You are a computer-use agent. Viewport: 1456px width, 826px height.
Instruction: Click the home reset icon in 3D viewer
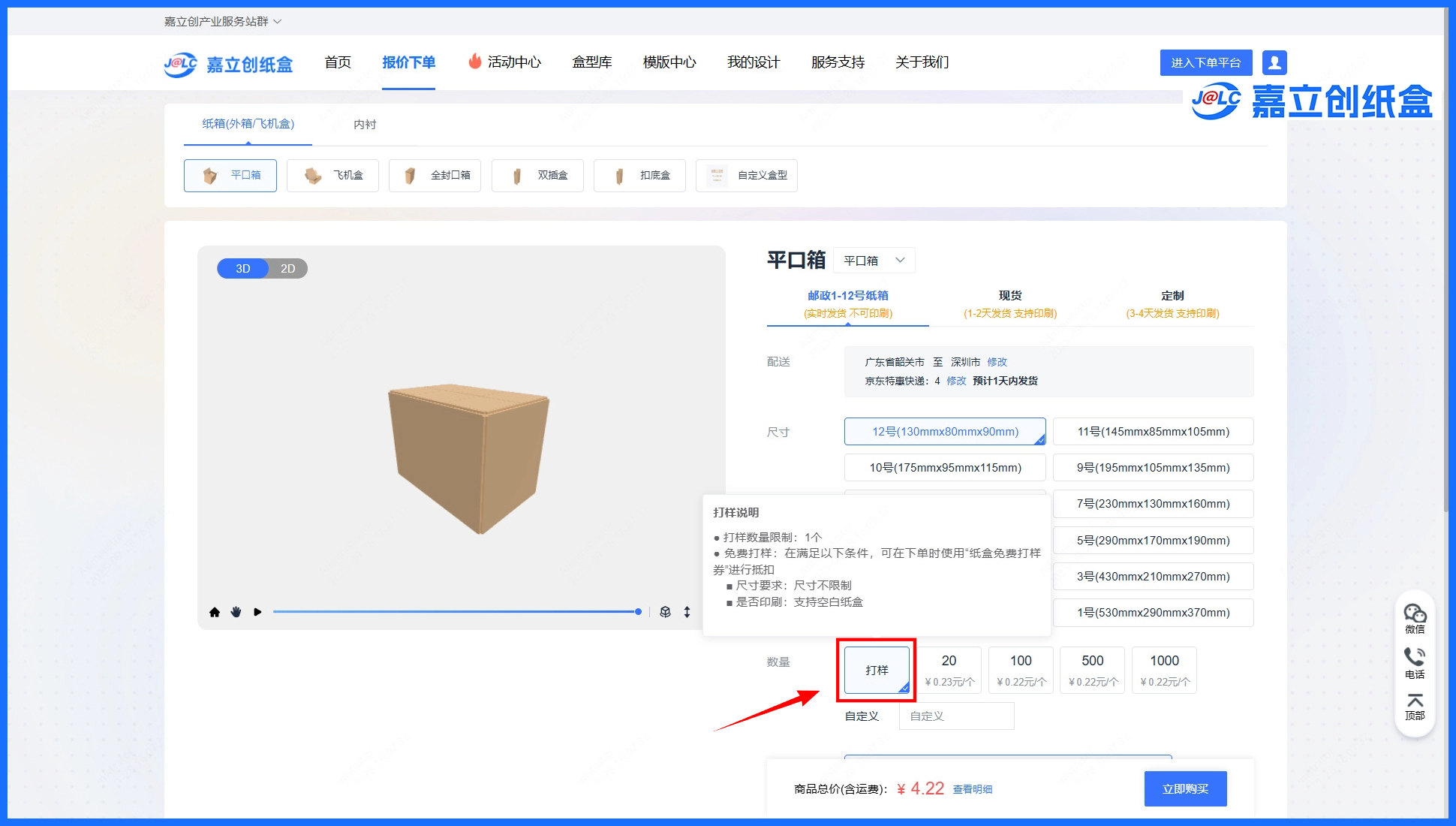pos(215,612)
